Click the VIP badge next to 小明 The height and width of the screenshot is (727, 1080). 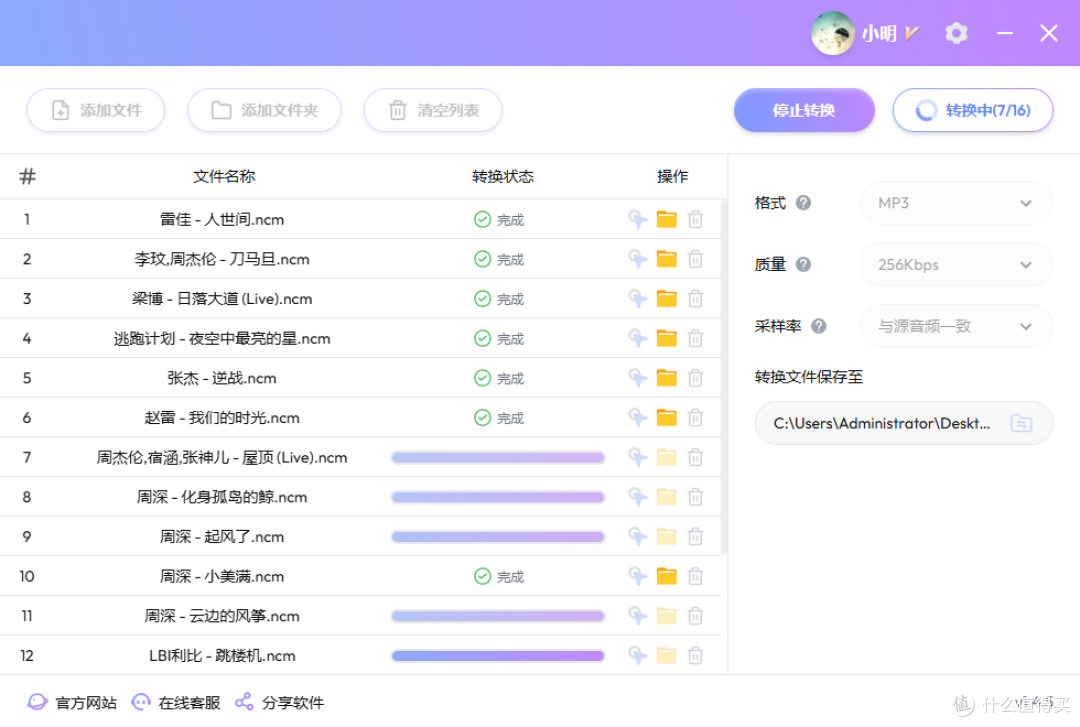click(x=912, y=33)
